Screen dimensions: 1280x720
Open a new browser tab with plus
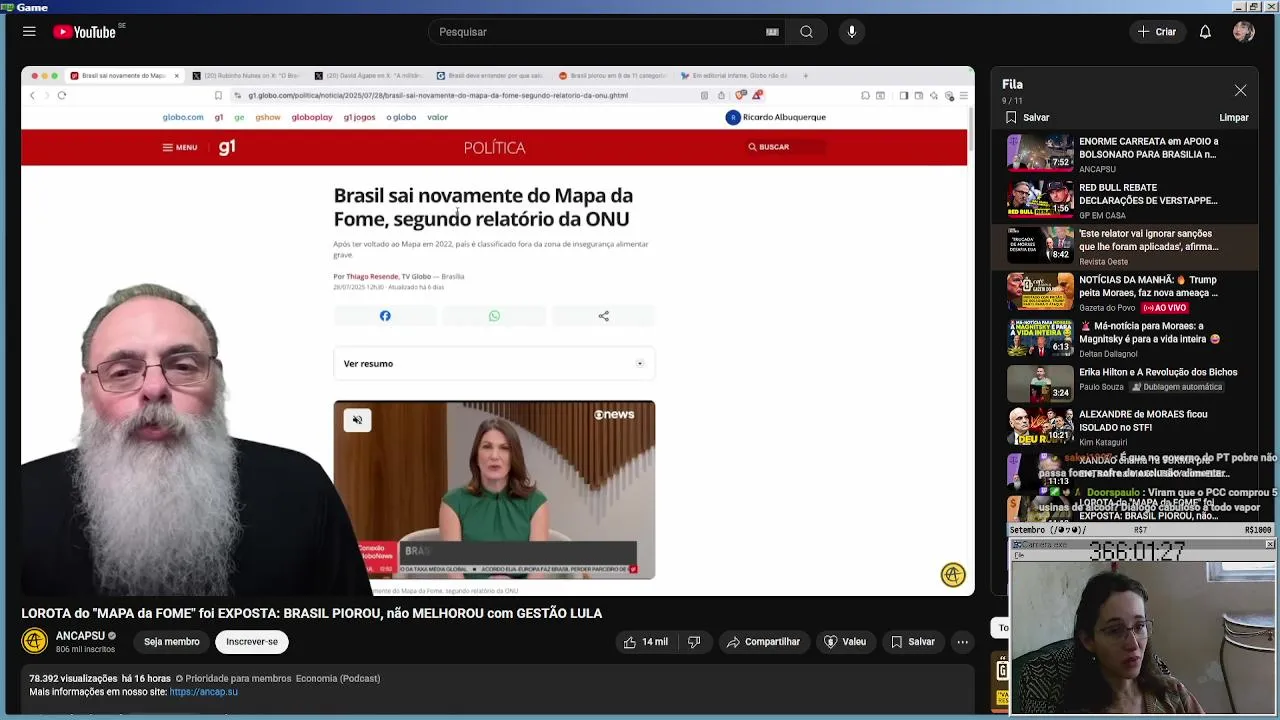pos(806,75)
